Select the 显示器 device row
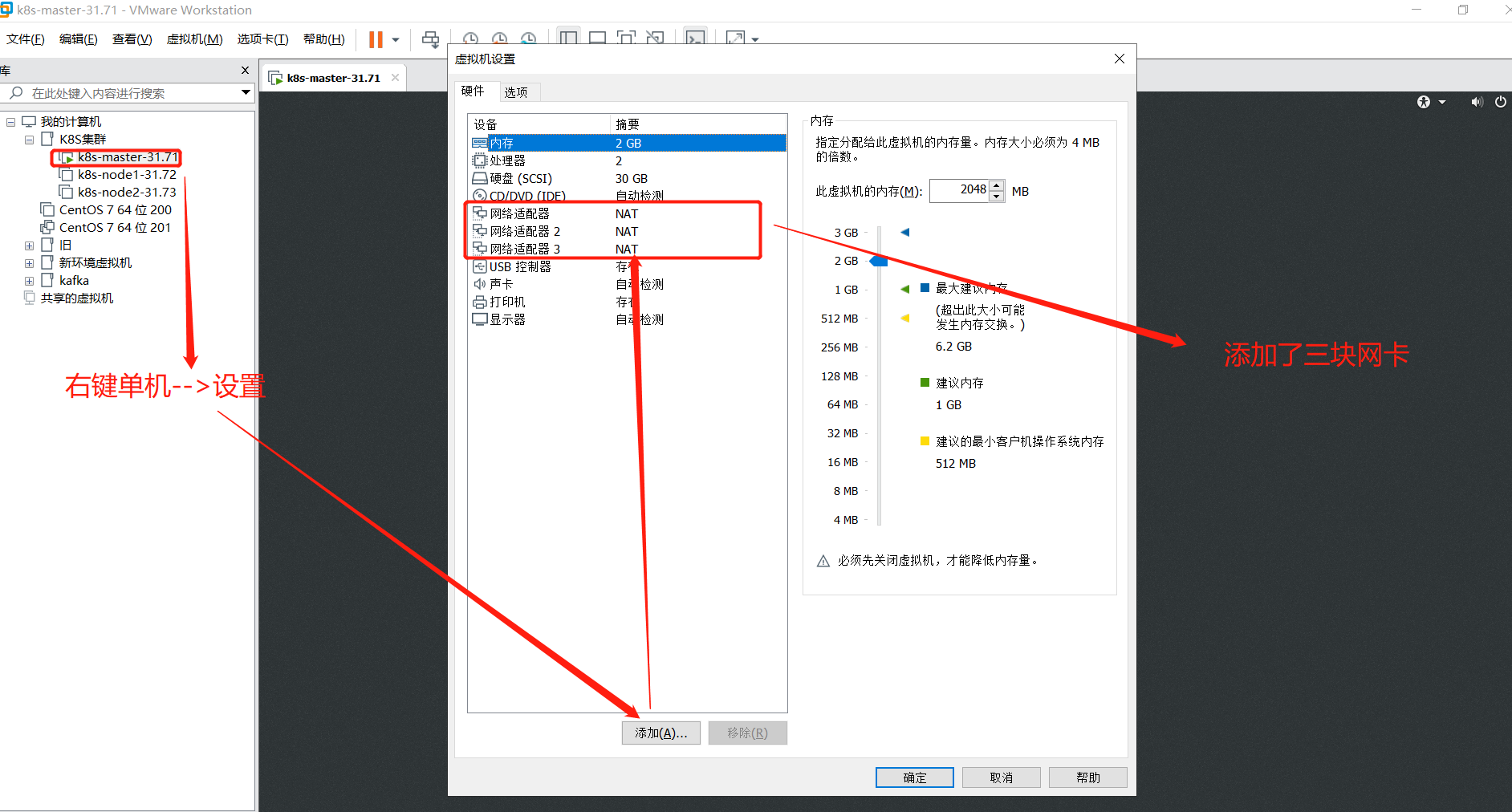 [628, 319]
